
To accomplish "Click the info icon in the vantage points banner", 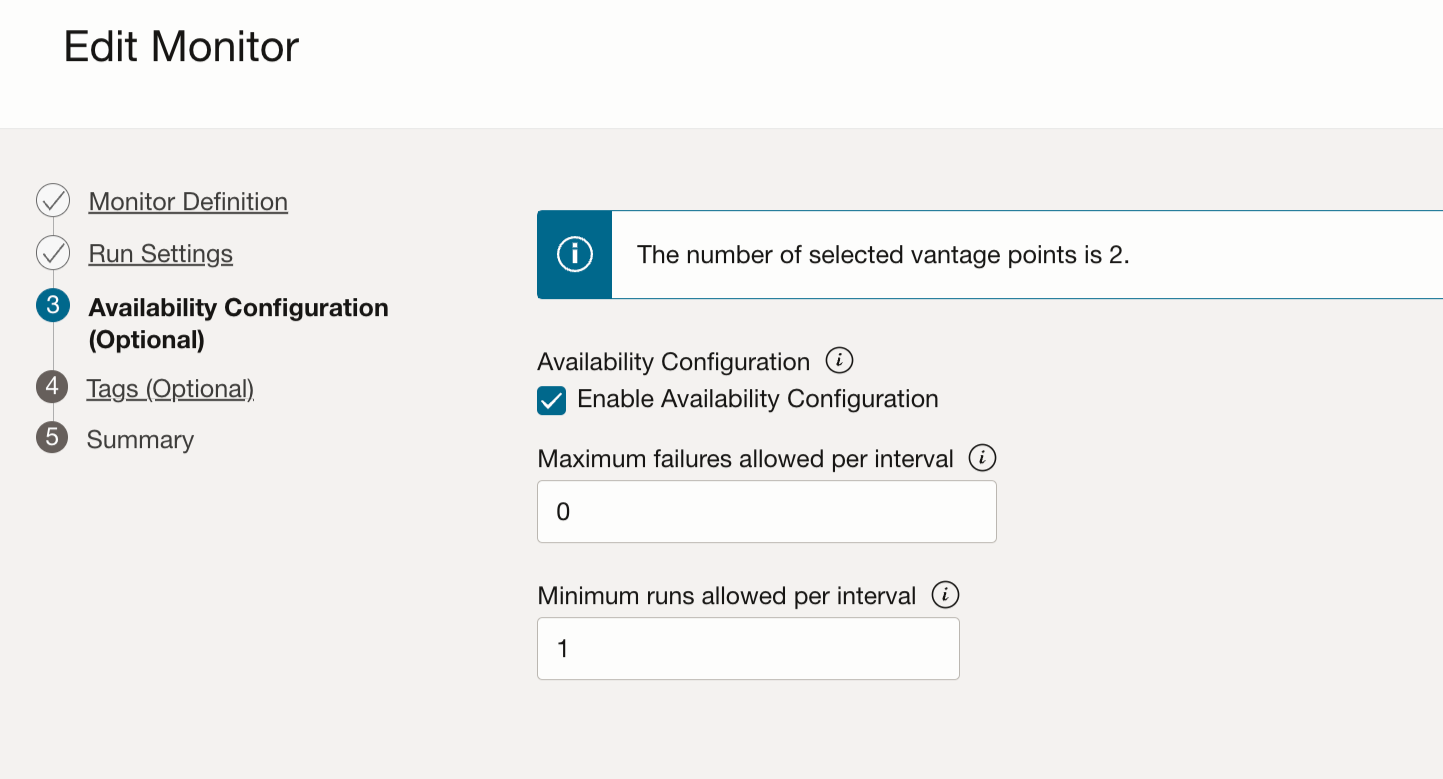I will [x=574, y=254].
